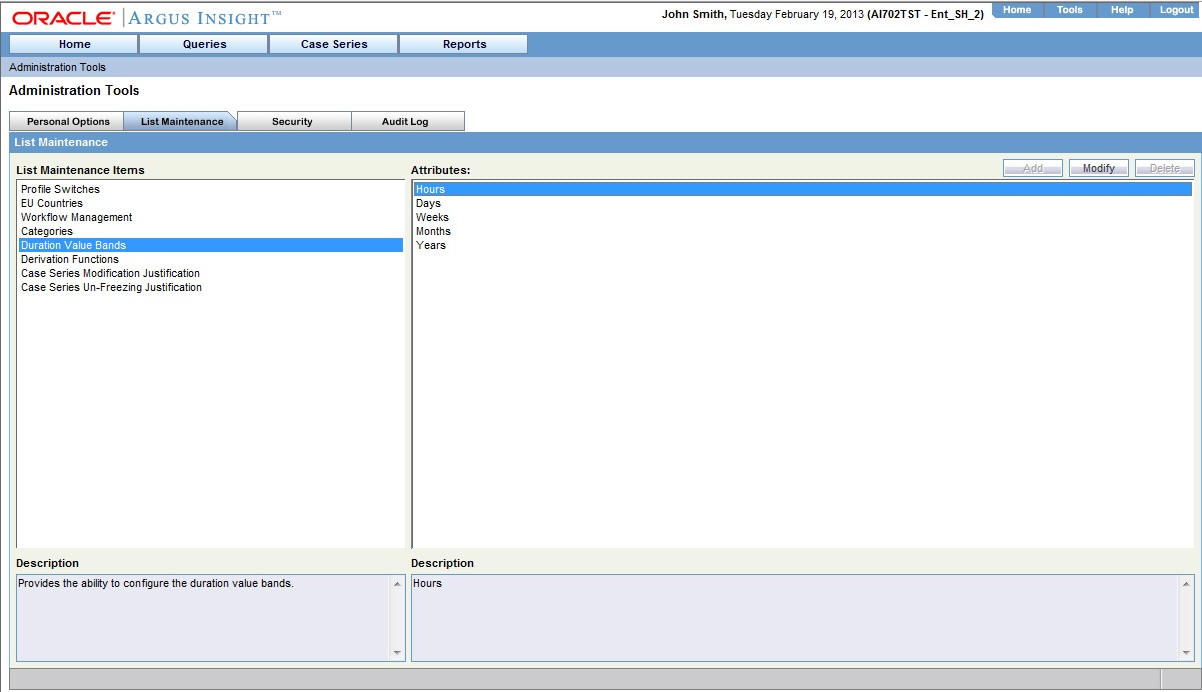Select the List Maintenance tab
This screenshot has height=692, width=1202.
point(182,121)
